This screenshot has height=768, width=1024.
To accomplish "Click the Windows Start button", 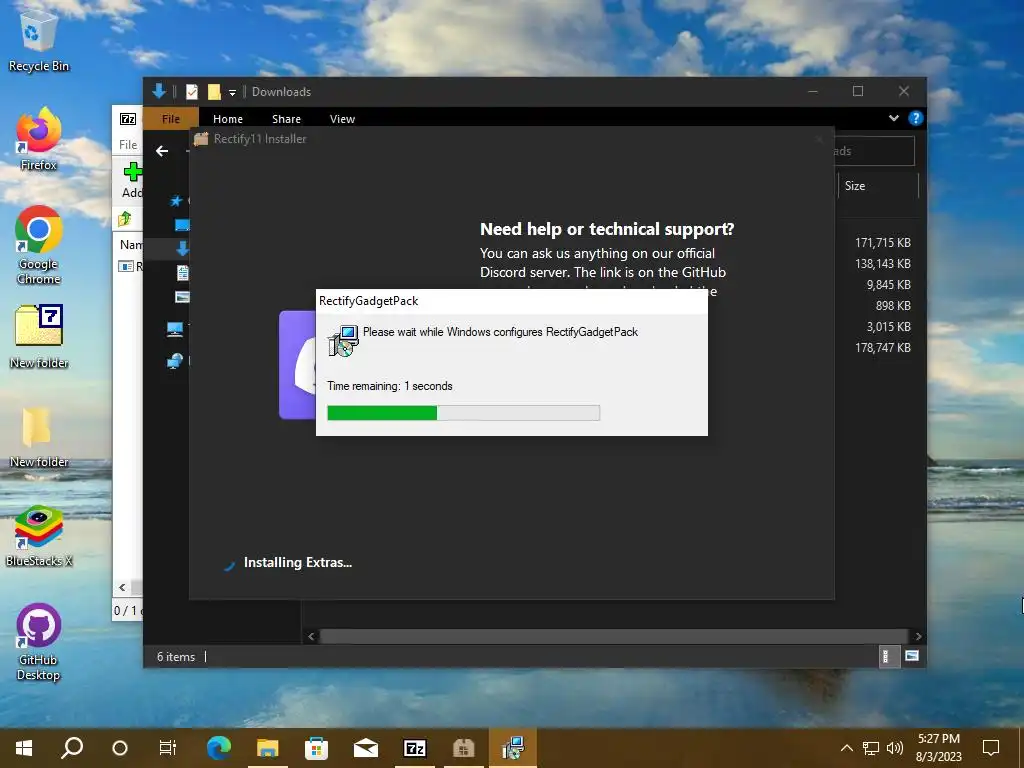I will click(24, 748).
